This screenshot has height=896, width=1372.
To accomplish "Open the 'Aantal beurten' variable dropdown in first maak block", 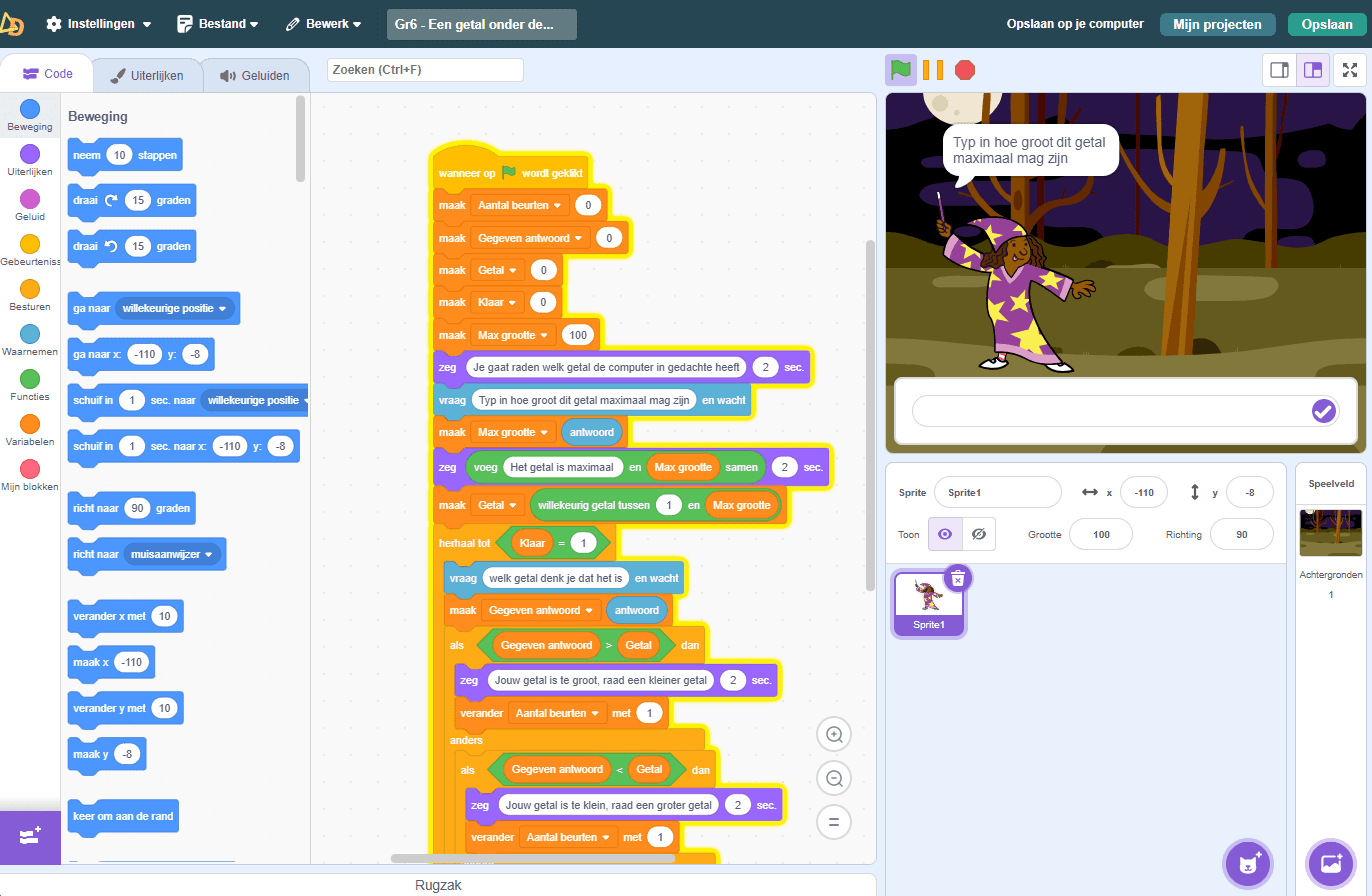I will click(x=519, y=206).
